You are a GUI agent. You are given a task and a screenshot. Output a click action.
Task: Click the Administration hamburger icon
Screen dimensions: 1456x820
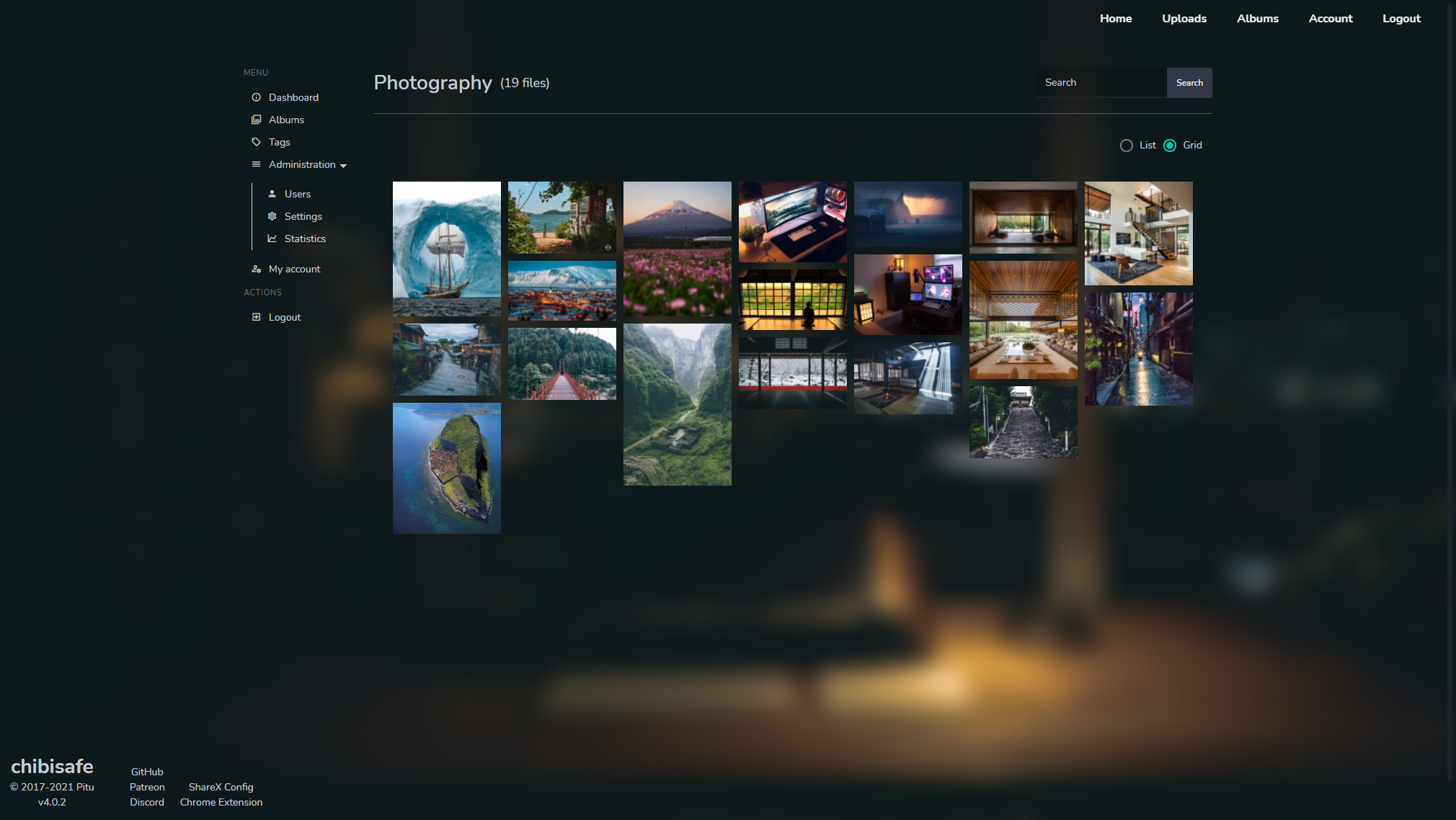pos(256,164)
